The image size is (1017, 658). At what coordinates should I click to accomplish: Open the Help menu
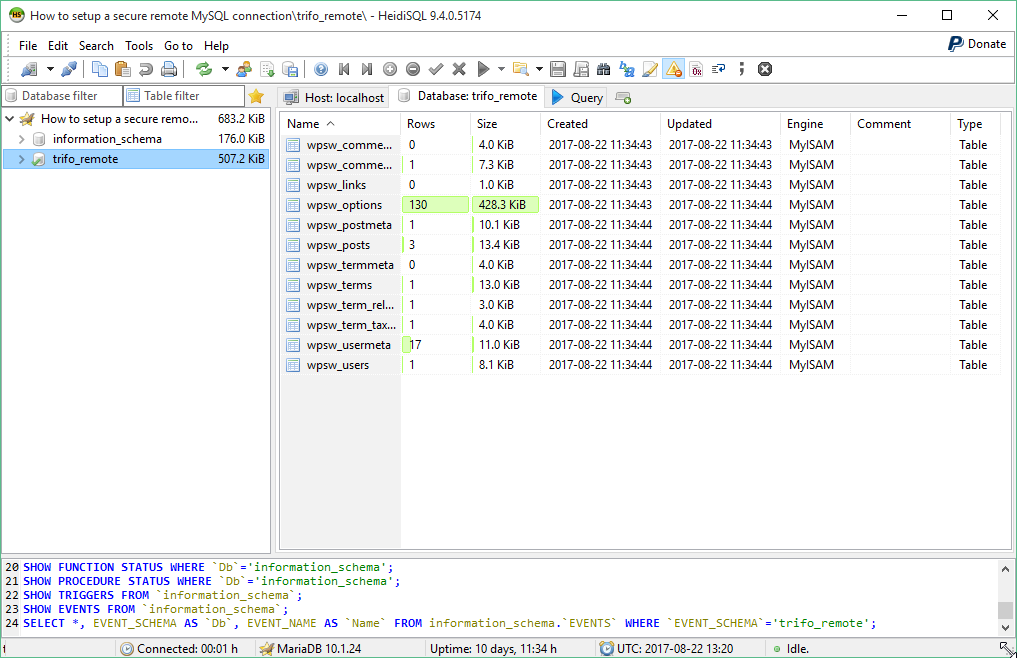(x=216, y=46)
